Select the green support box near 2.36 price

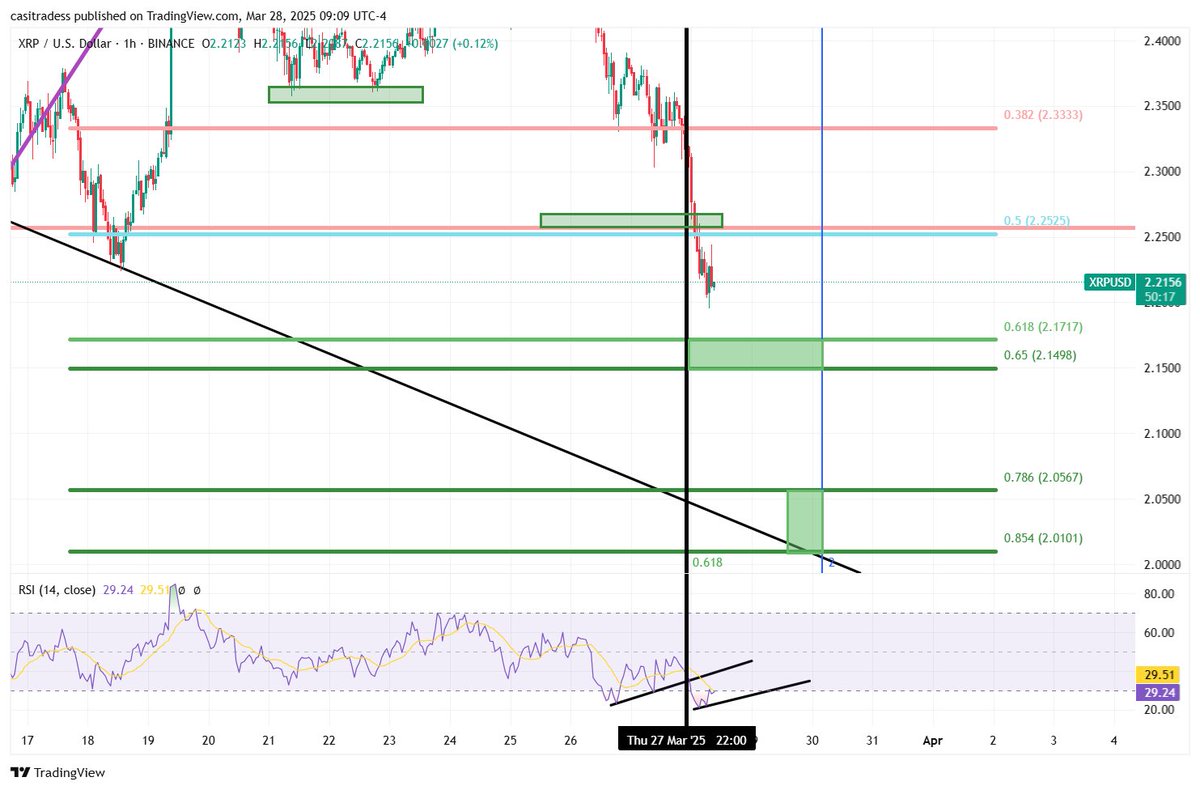click(x=345, y=94)
